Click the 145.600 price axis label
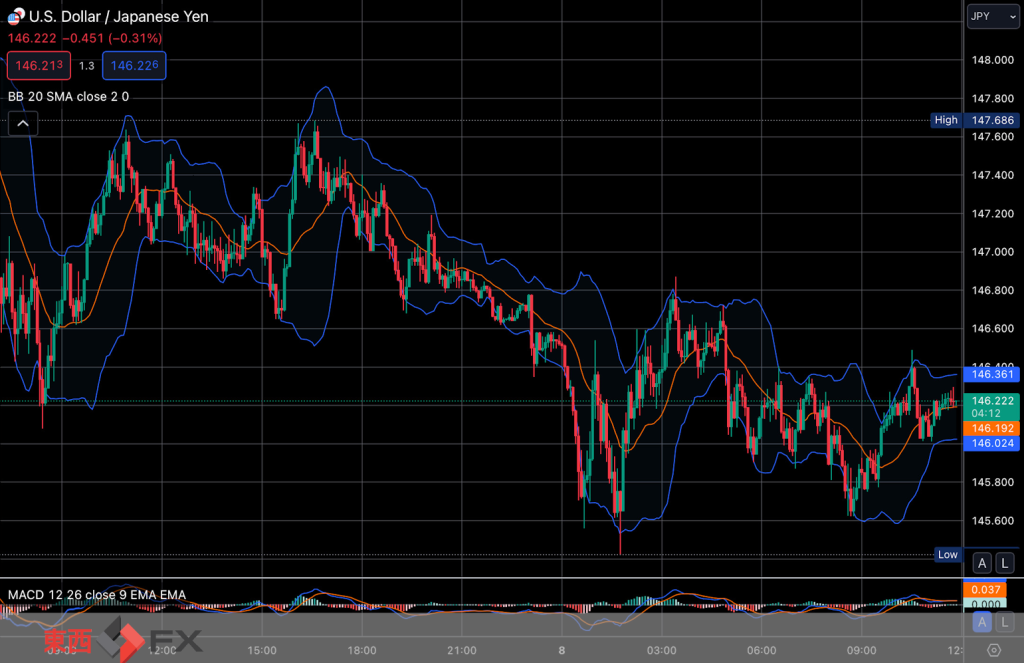Viewport: 1024px width, 663px height. (993, 521)
